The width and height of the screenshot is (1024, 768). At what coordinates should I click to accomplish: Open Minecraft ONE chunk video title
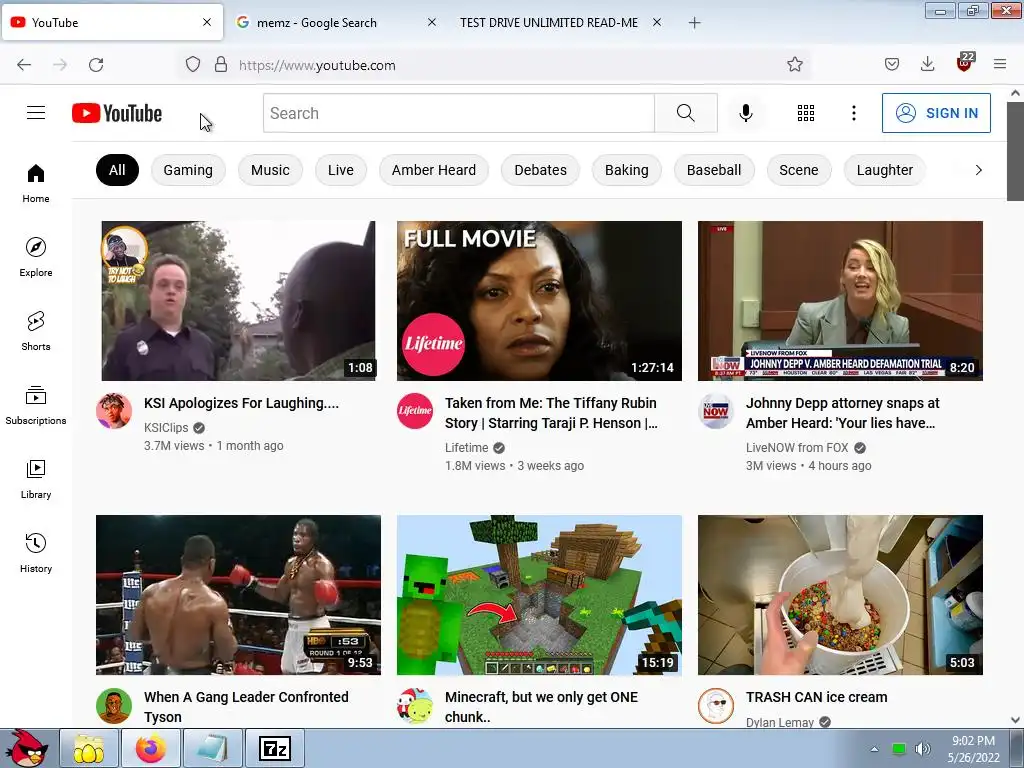click(x=541, y=707)
